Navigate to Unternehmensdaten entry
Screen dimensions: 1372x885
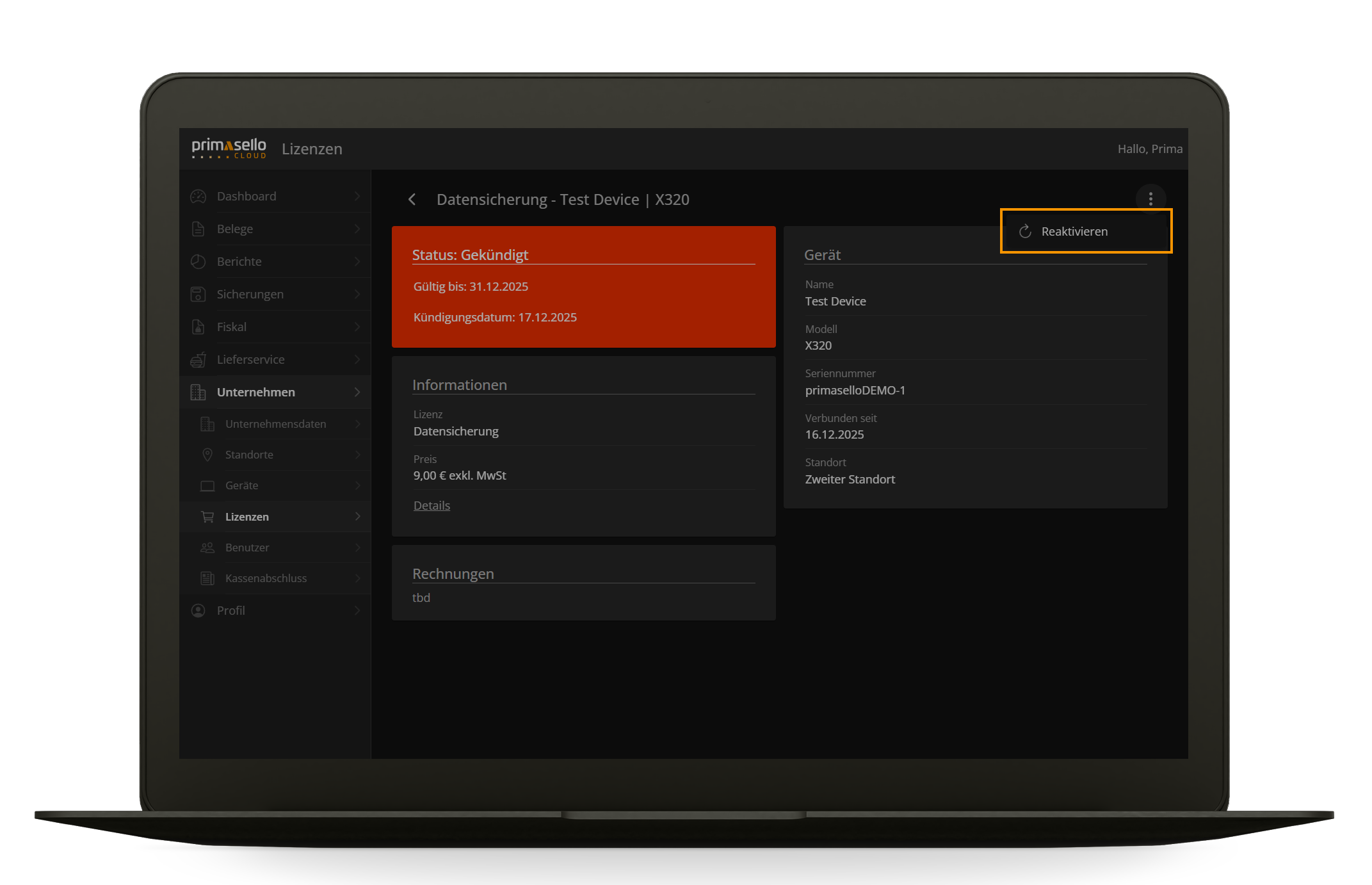point(275,424)
